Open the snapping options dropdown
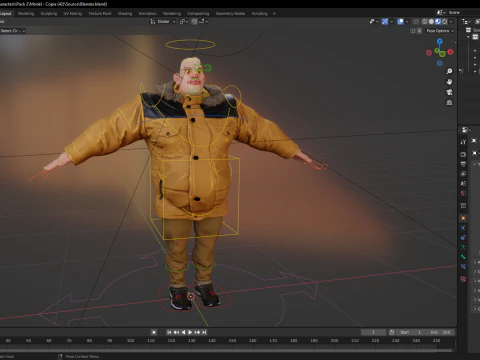The image size is (480, 360). pos(203,22)
